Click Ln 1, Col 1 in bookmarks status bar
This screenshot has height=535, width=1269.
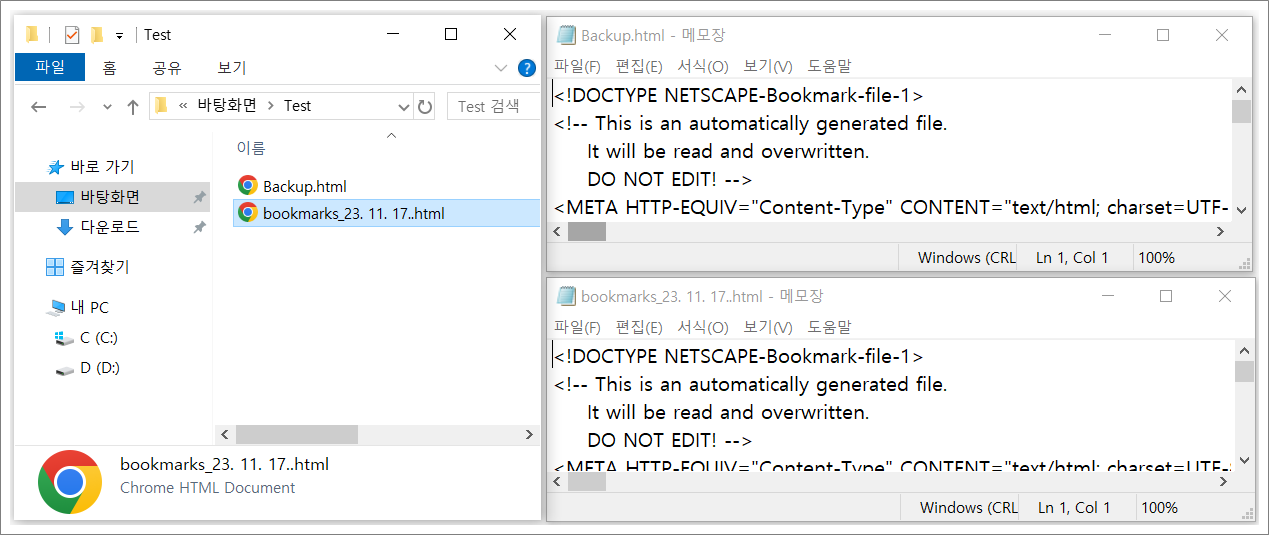(1074, 508)
